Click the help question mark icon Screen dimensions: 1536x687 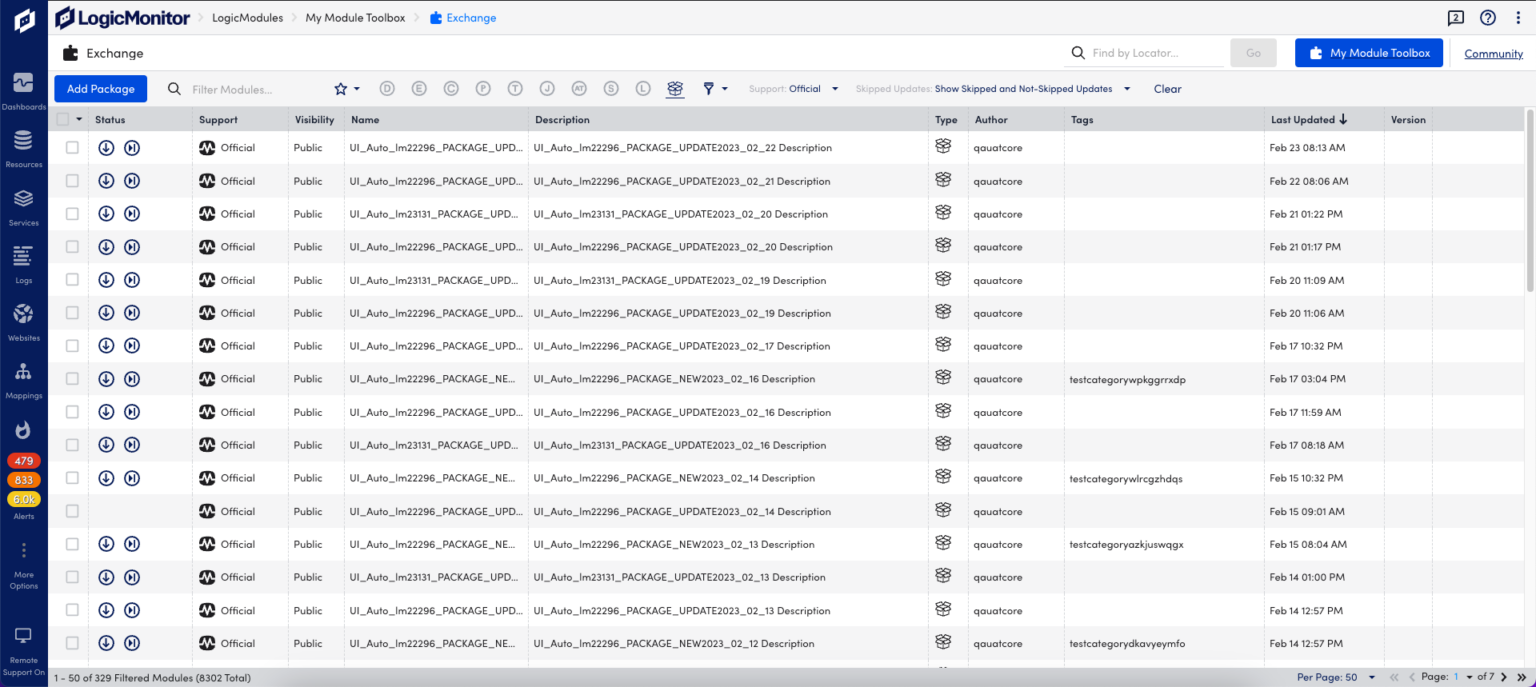[x=1488, y=18]
